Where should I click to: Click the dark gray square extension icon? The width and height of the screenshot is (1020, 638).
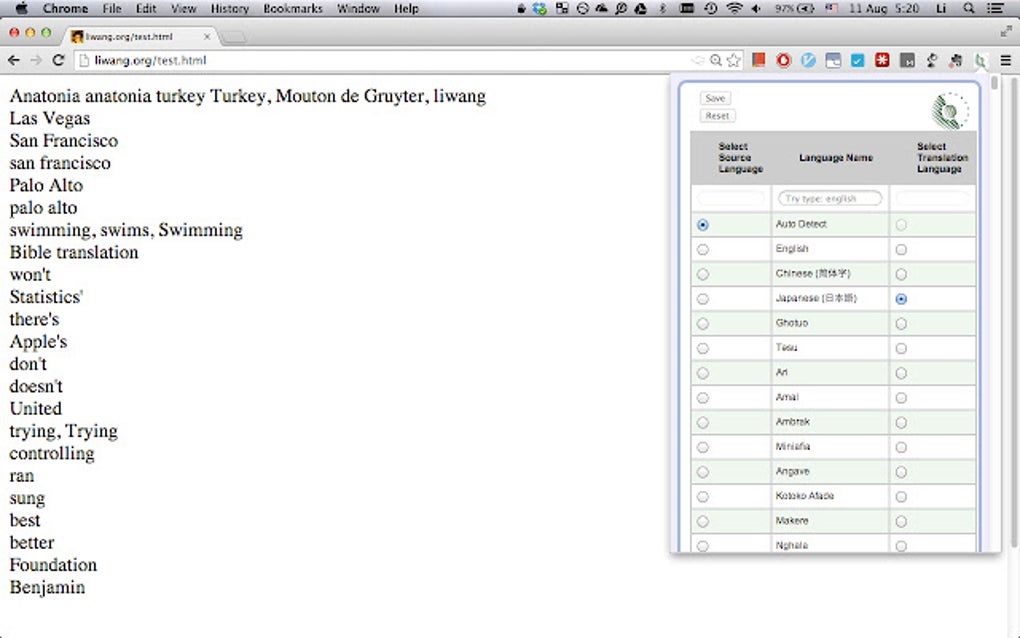[907, 60]
